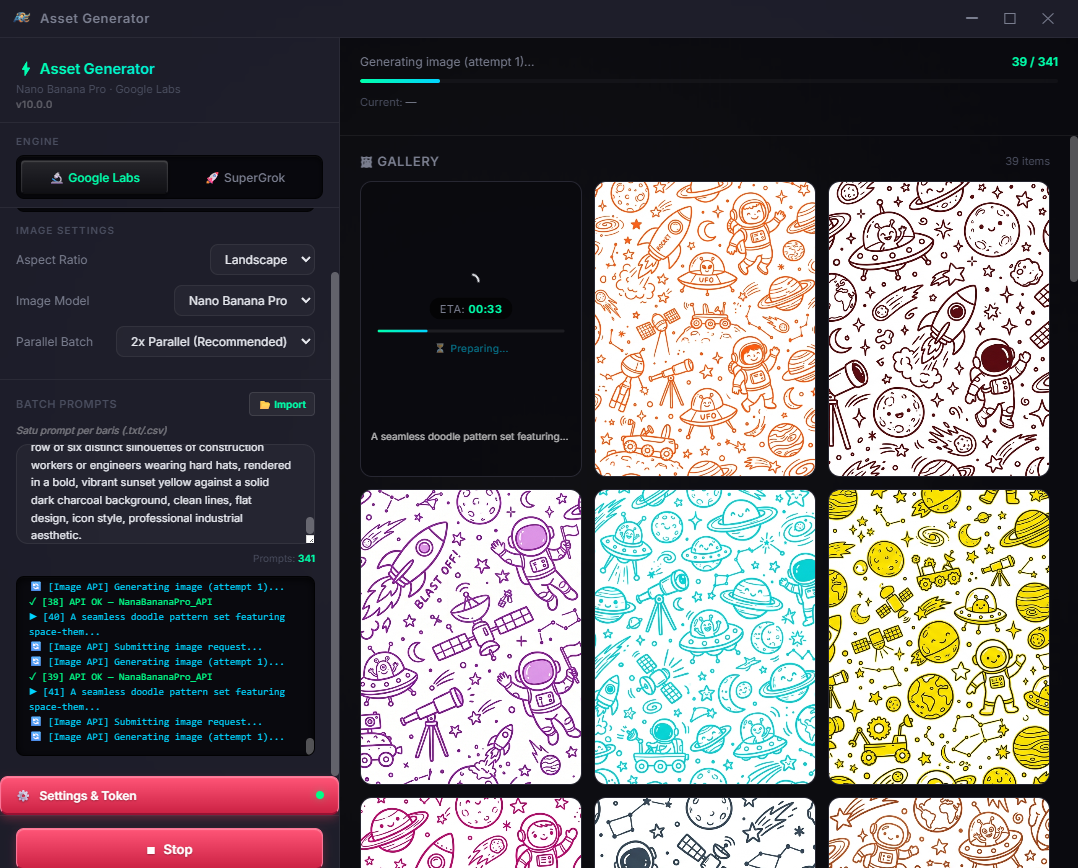Open the orange space doodle thumbnail
1078x868 pixels.
pyautogui.click(x=705, y=329)
